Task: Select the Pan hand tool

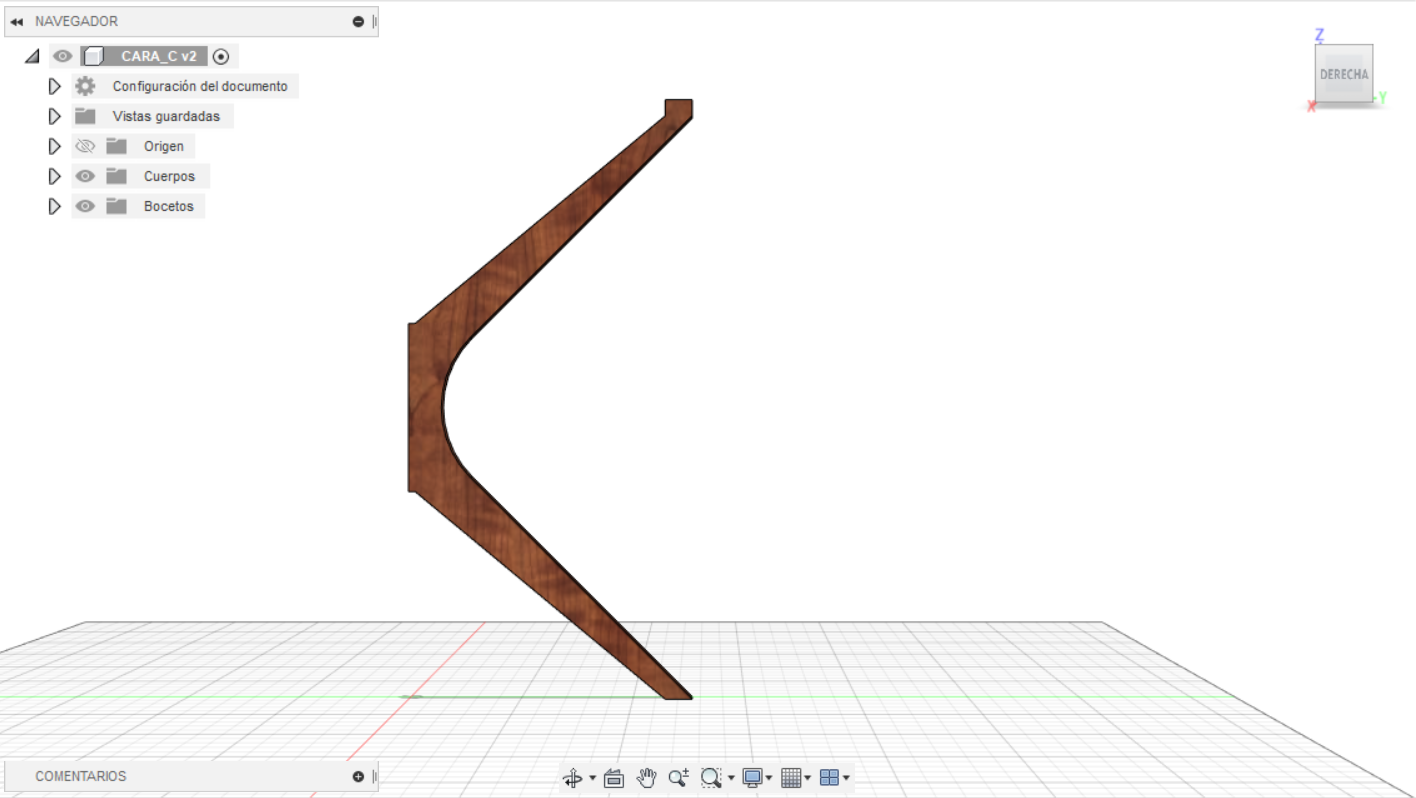Action: (x=646, y=777)
